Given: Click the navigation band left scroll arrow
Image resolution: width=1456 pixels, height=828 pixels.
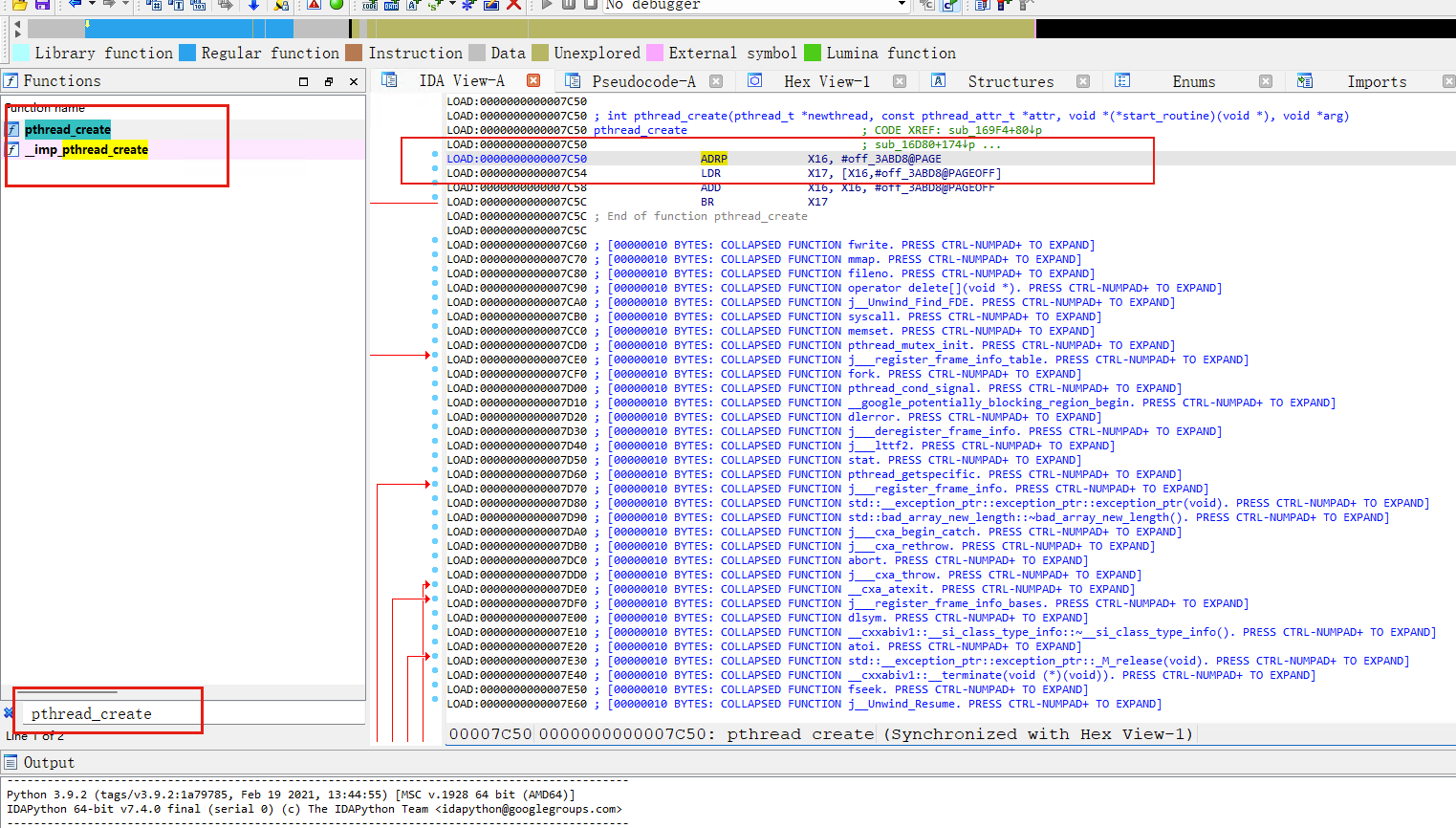Looking at the screenshot, I should point(17,24).
